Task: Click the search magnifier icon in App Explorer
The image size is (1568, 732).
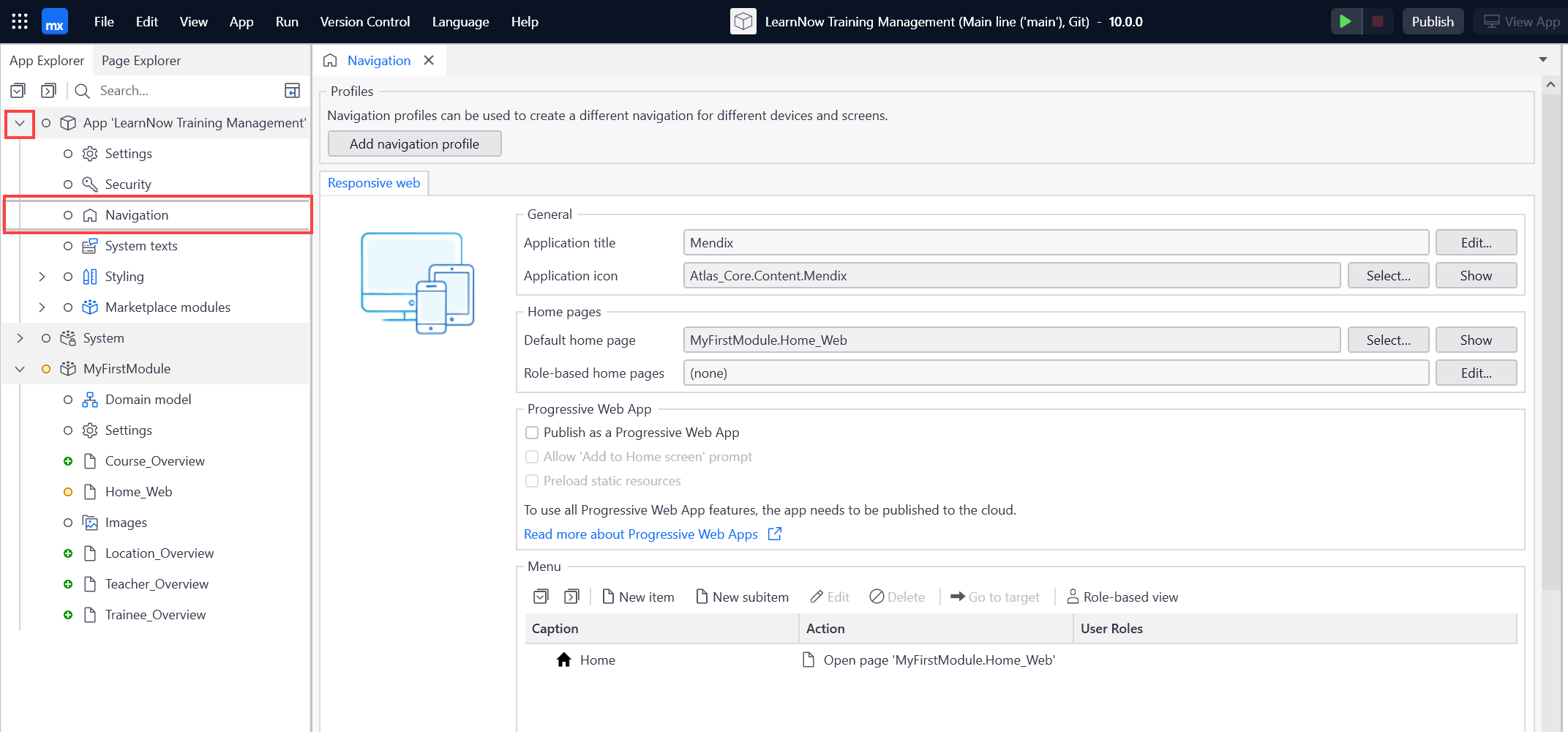Action: [82, 91]
